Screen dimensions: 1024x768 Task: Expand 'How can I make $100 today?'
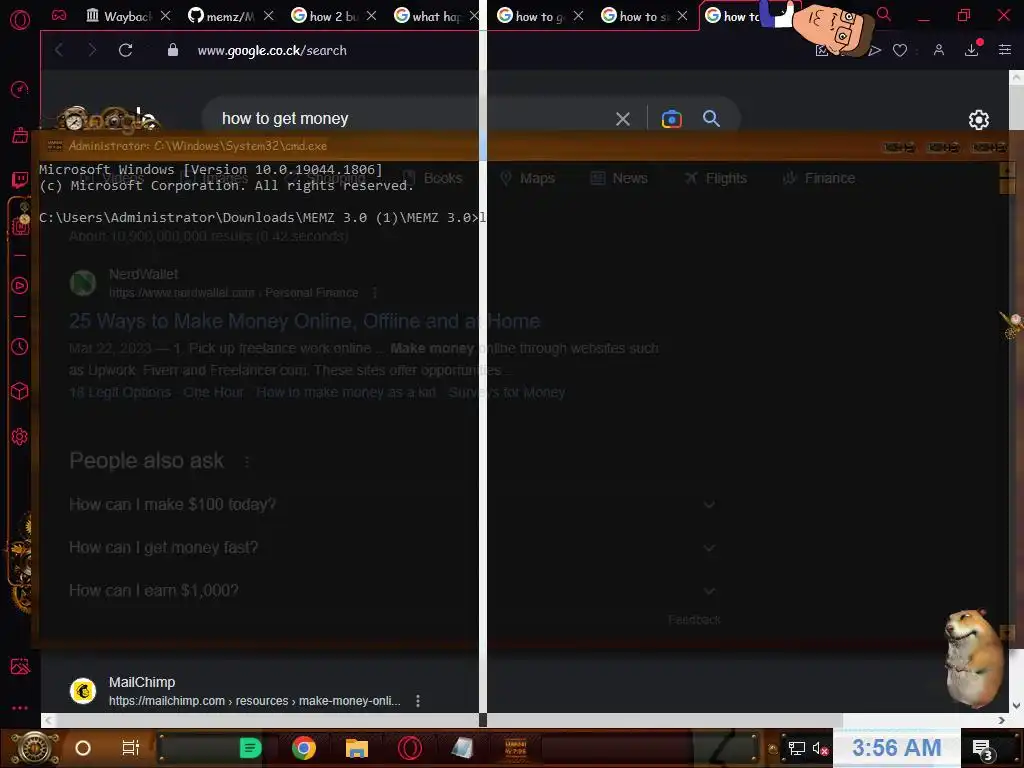click(392, 504)
